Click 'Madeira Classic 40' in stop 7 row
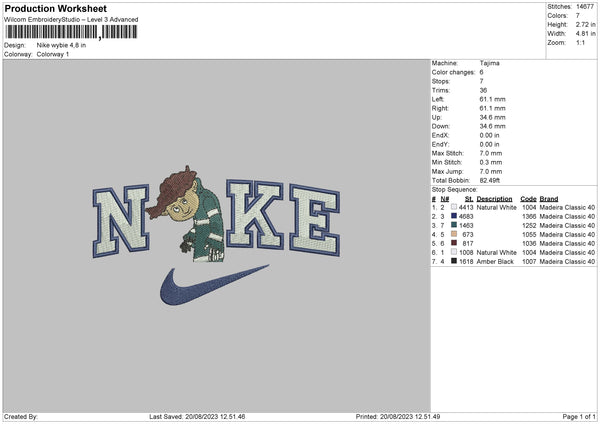This screenshot has height=424, width=600. click(x=567, y=261)
